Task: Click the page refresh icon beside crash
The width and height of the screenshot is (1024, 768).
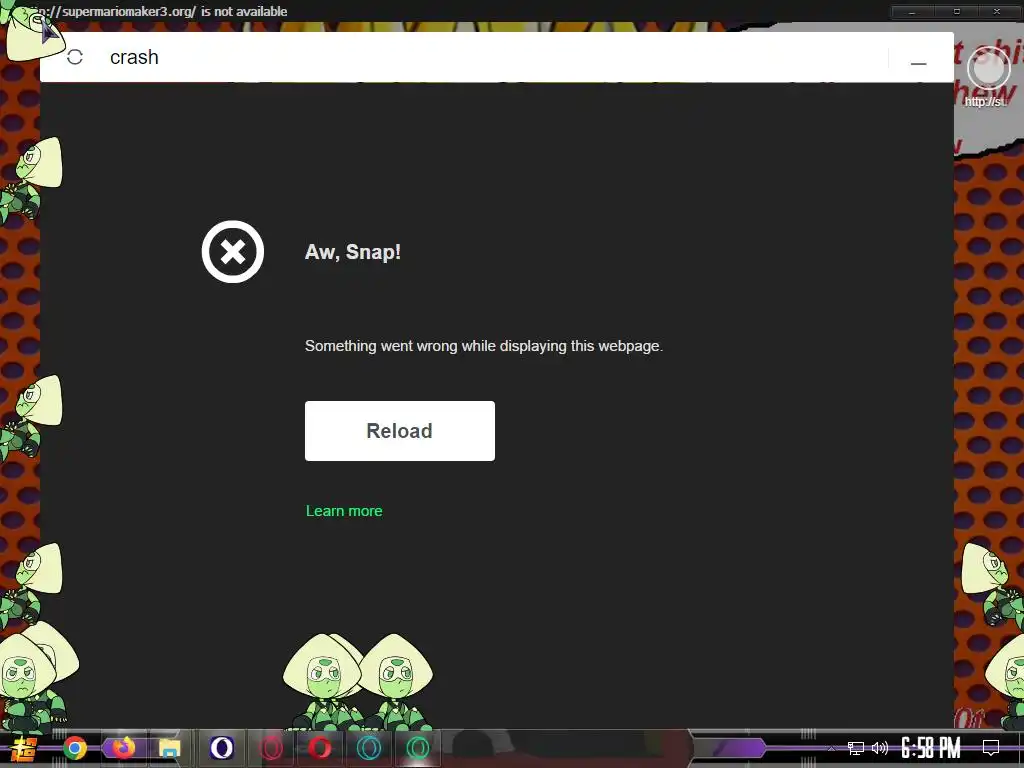Action: pos(75,57)
